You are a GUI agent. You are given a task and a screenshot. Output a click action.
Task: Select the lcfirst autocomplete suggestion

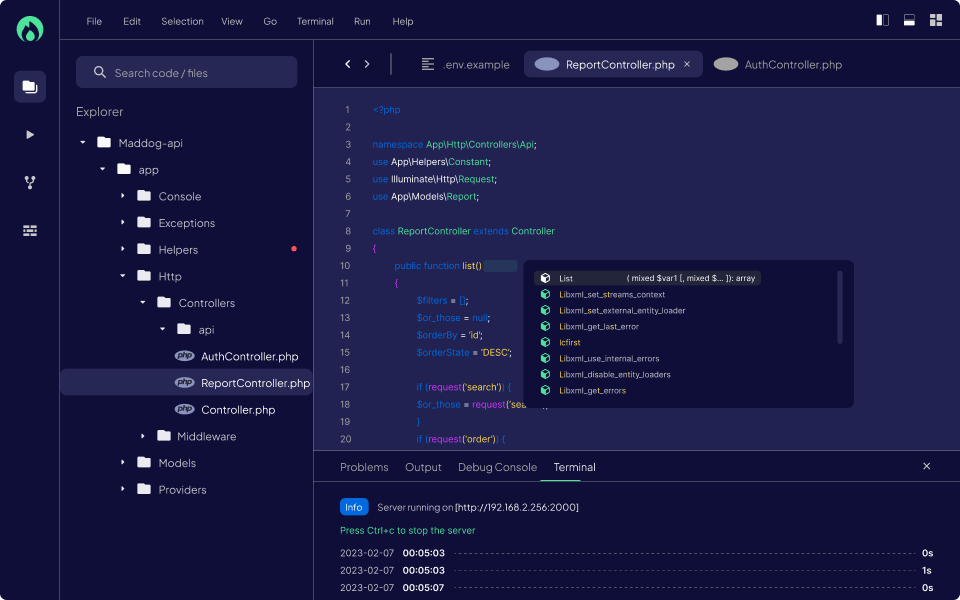(x=570, y=342)
